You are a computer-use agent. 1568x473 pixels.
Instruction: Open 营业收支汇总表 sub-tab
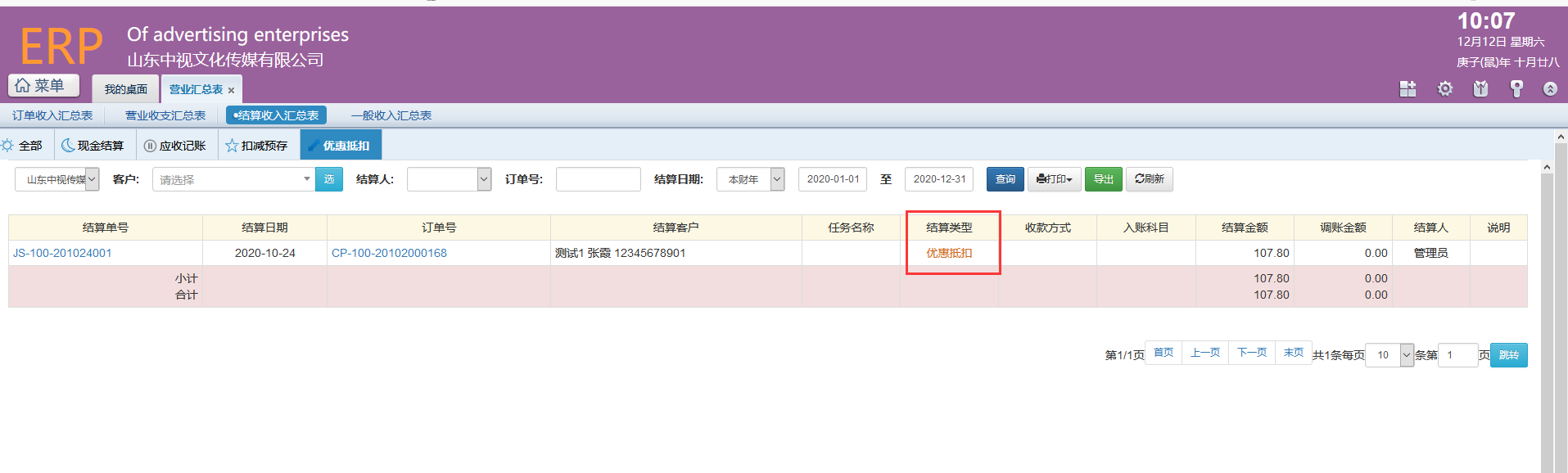(x=165, y=115)
